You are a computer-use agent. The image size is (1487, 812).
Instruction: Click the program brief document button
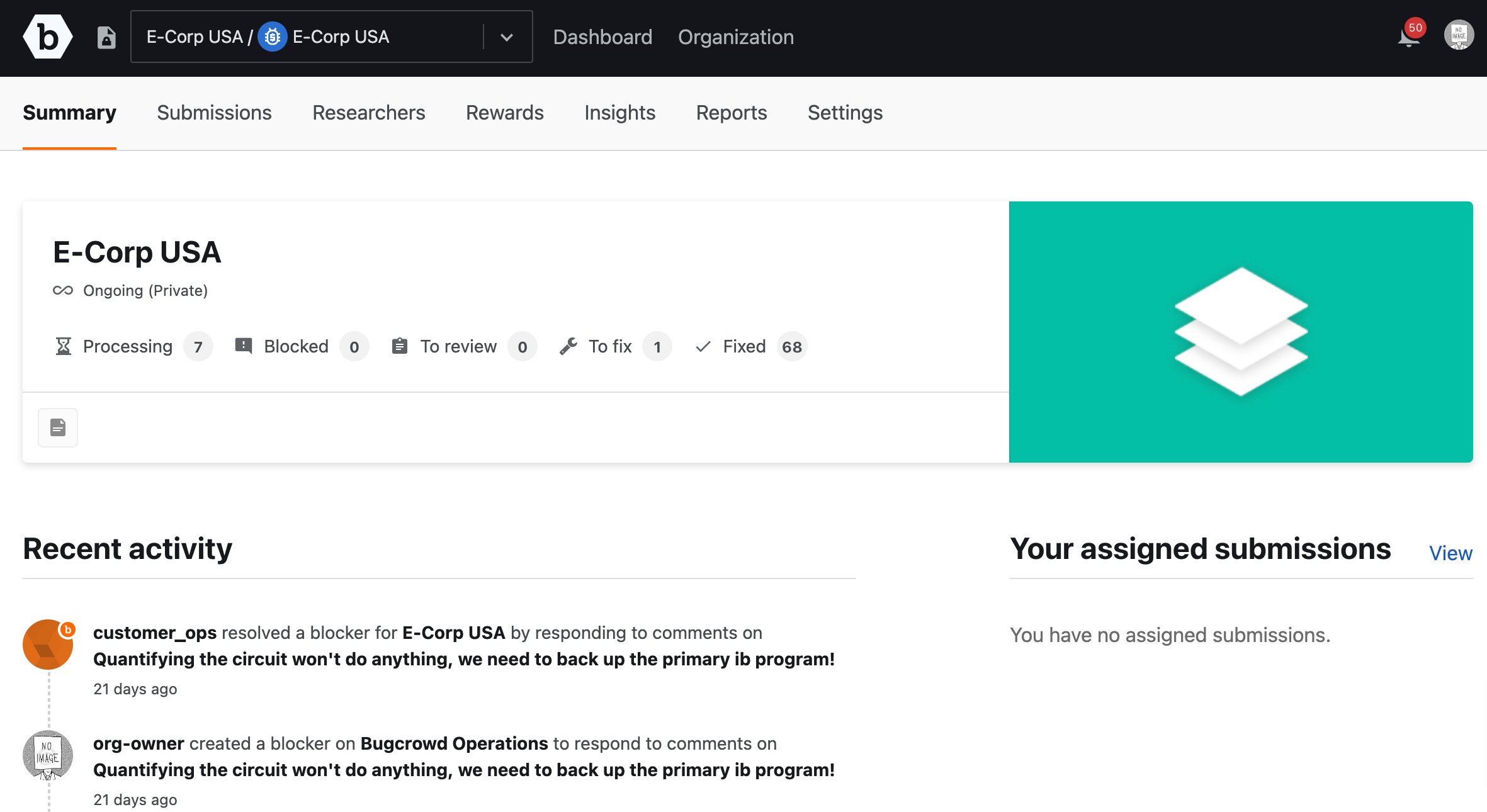point(58,427)
